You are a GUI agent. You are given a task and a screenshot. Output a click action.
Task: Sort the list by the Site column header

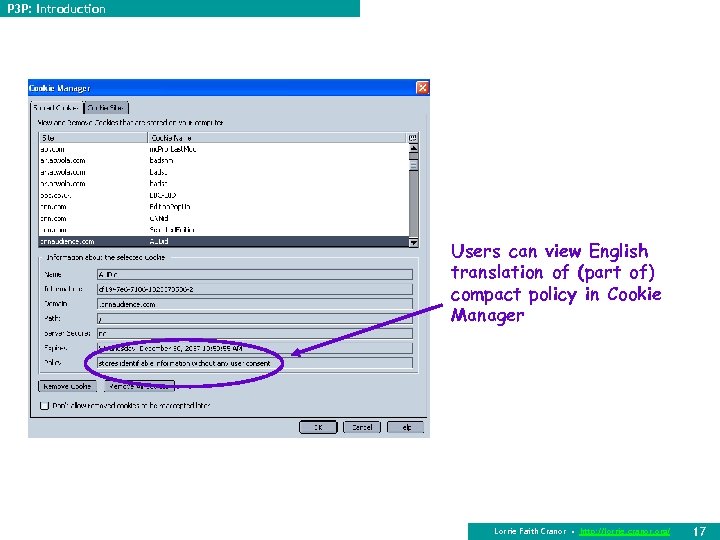click(x=93, y=138)
